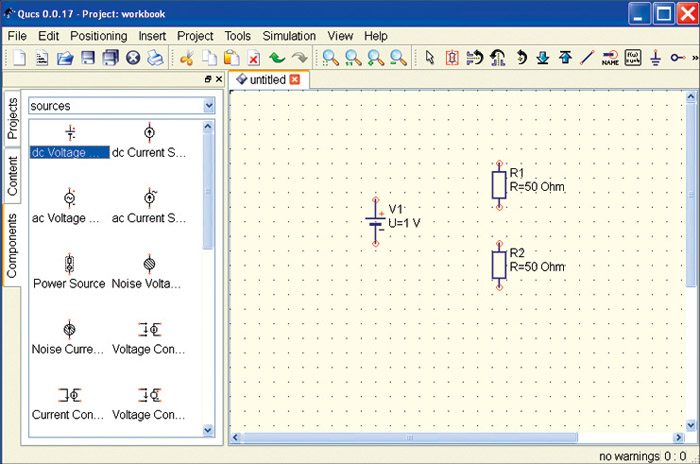Click the Save document icon

point(88,58)
